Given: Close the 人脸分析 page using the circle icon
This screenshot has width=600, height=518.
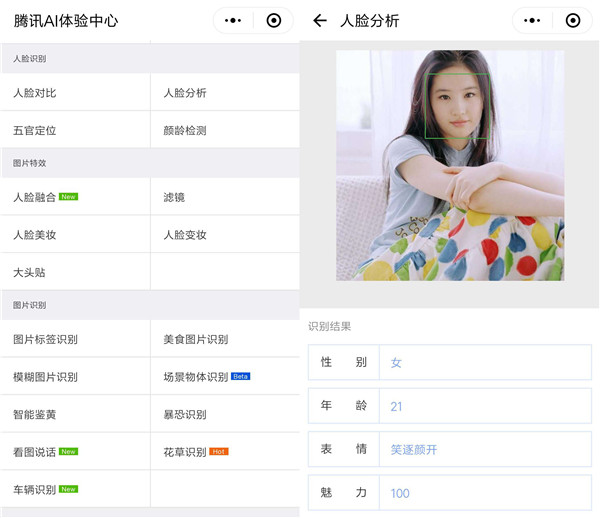Looking at the screenshot, I should pos(572,20).
